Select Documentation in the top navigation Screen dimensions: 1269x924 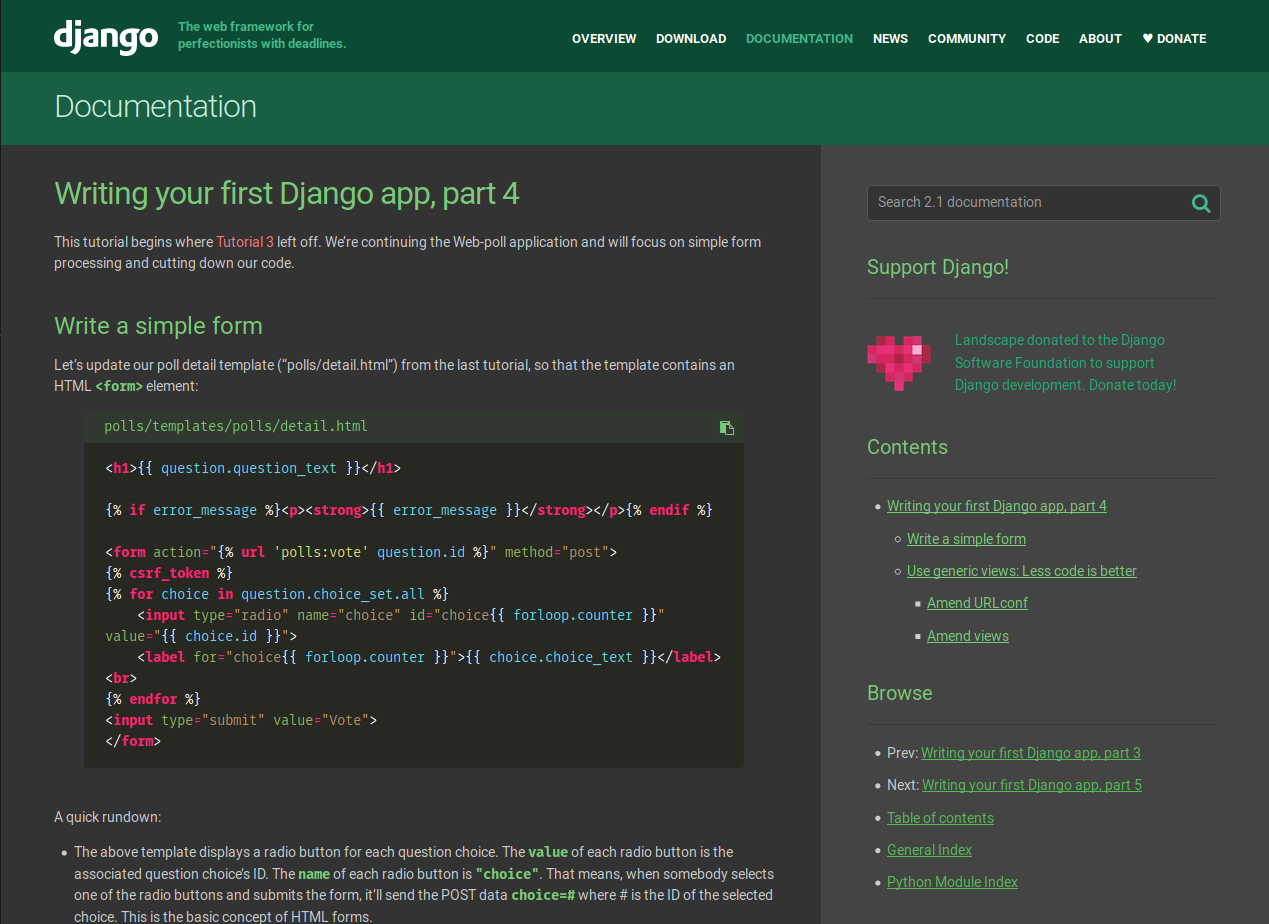(799, 39)
